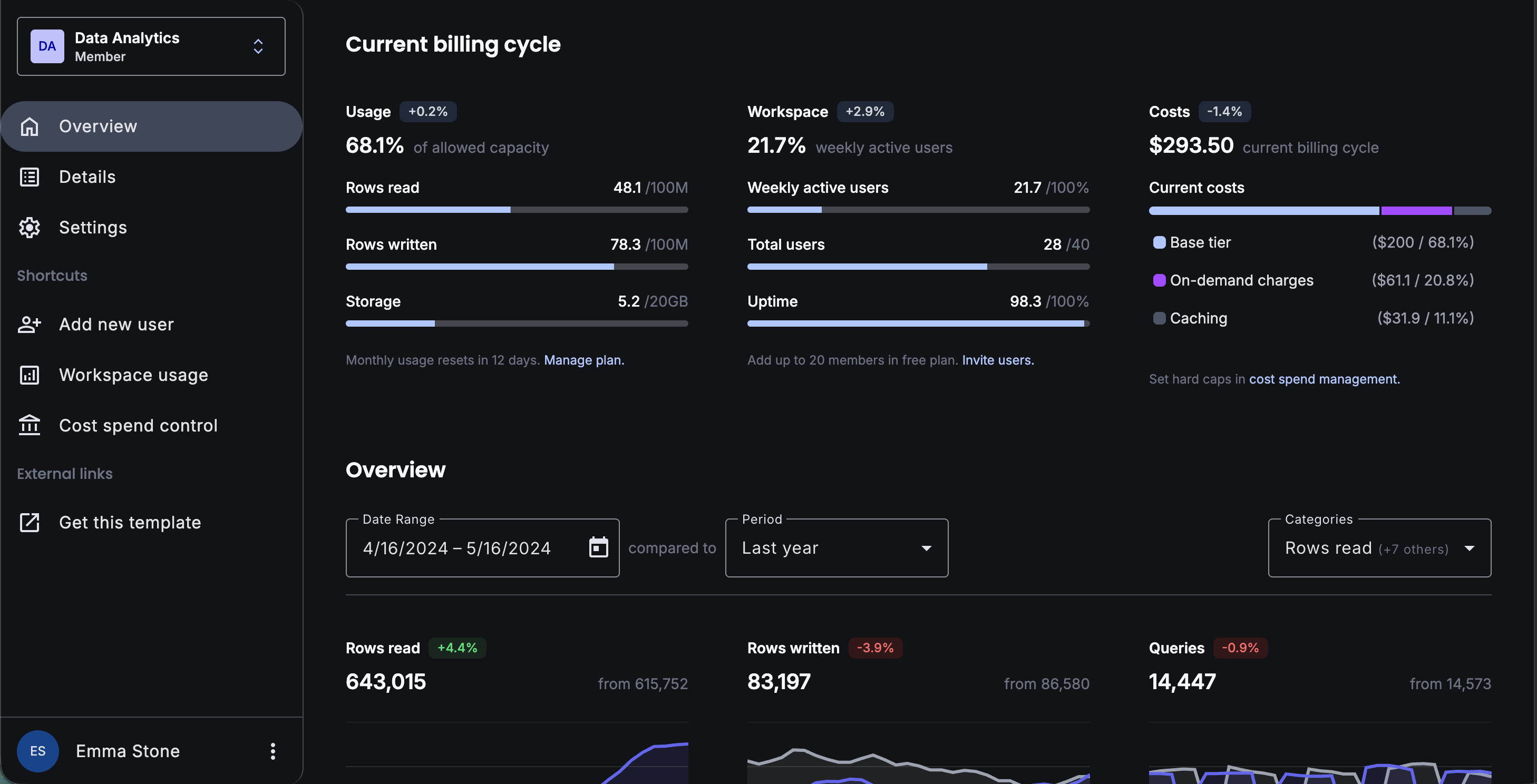The height and width of the screenshot is (784, 1537).
Task: Click the Invite users link
Action: pos(997,360)
